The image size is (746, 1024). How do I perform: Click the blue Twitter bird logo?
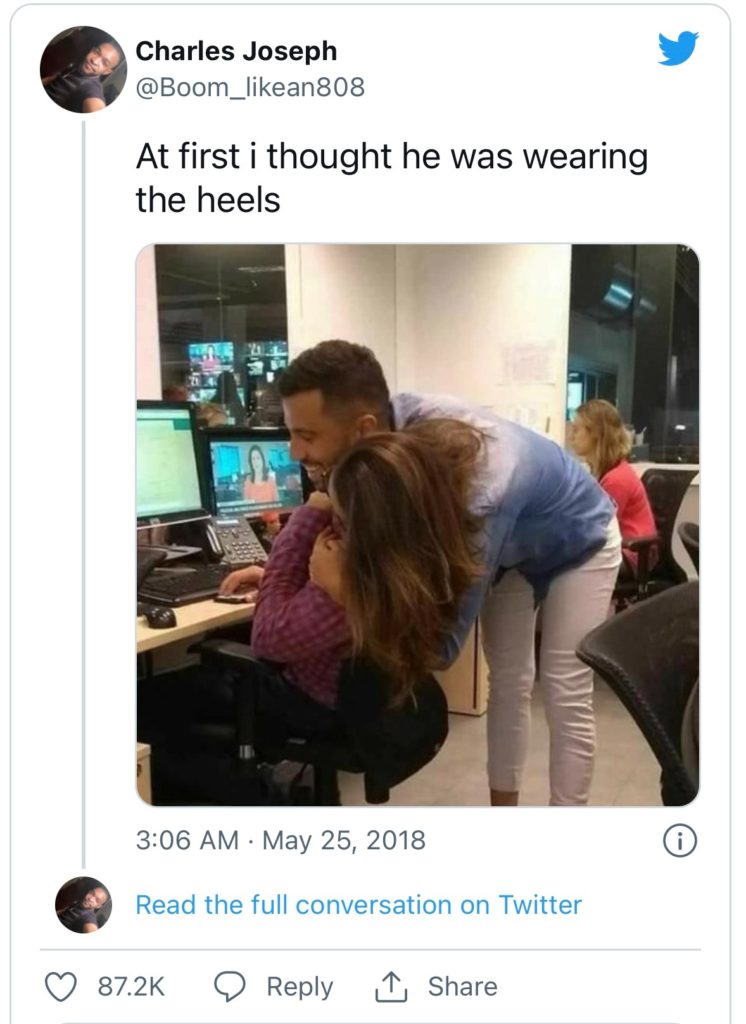677,48
